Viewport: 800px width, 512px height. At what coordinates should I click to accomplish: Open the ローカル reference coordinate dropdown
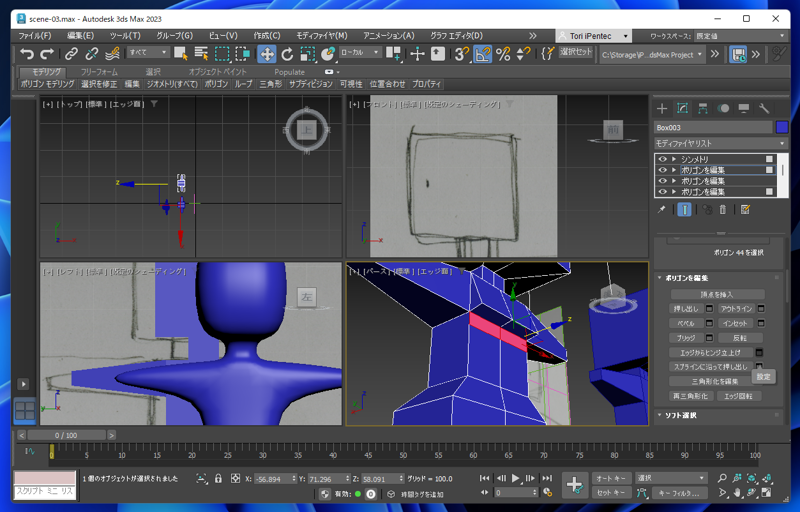[360, 52]
